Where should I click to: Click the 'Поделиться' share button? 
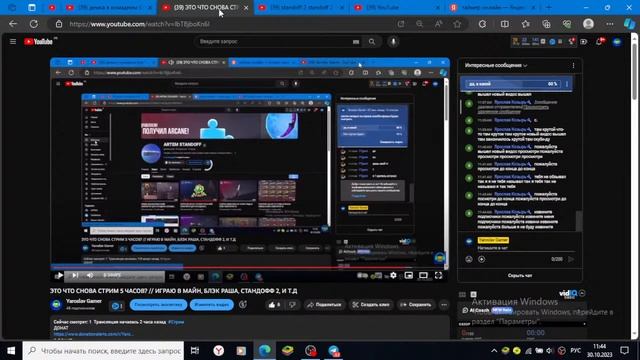324,305
